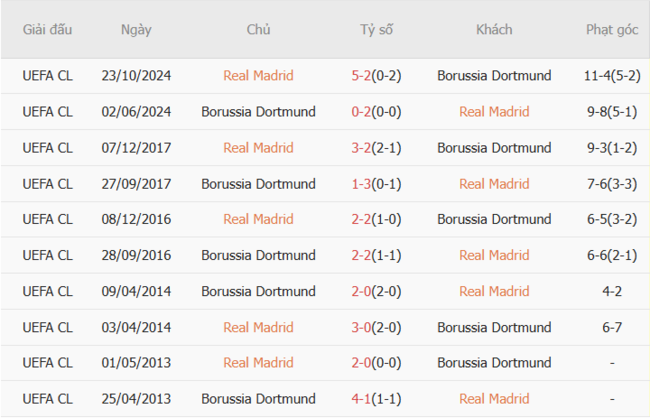
Task: Click Real Madrid in the 23/10/2024 row
Action: [258, 76]
